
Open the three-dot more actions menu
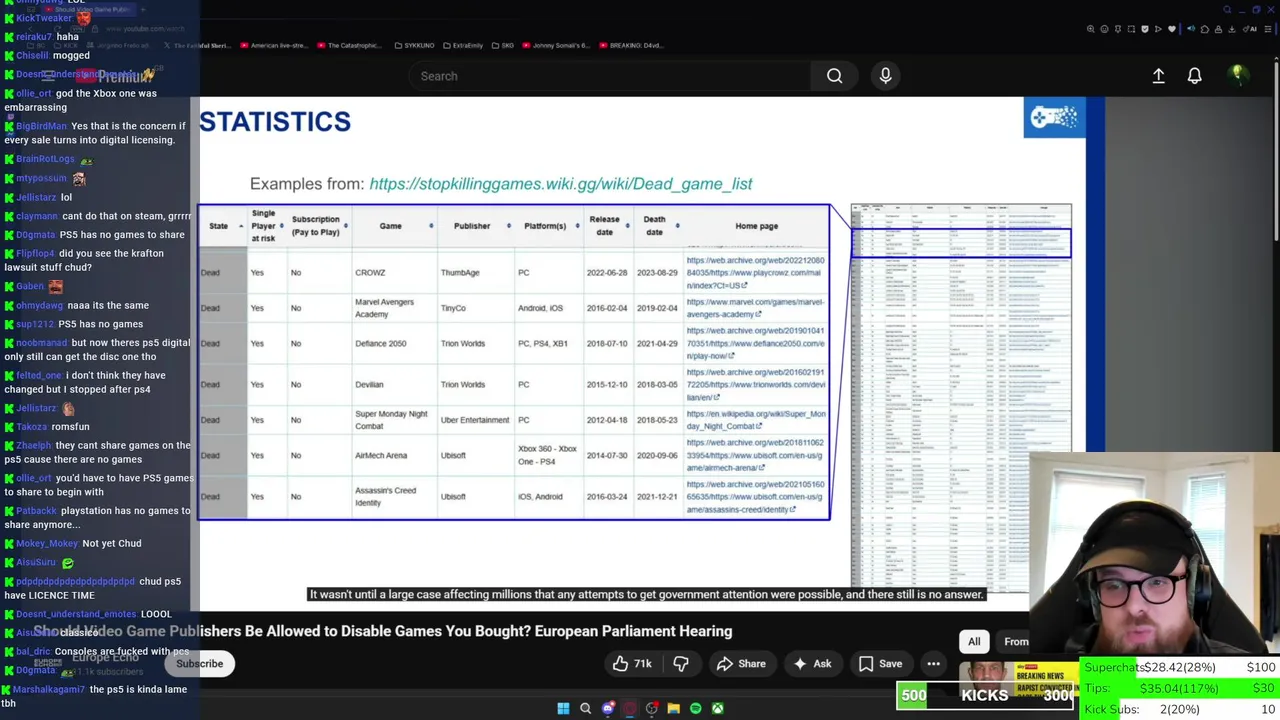click(x=933, y=664)
